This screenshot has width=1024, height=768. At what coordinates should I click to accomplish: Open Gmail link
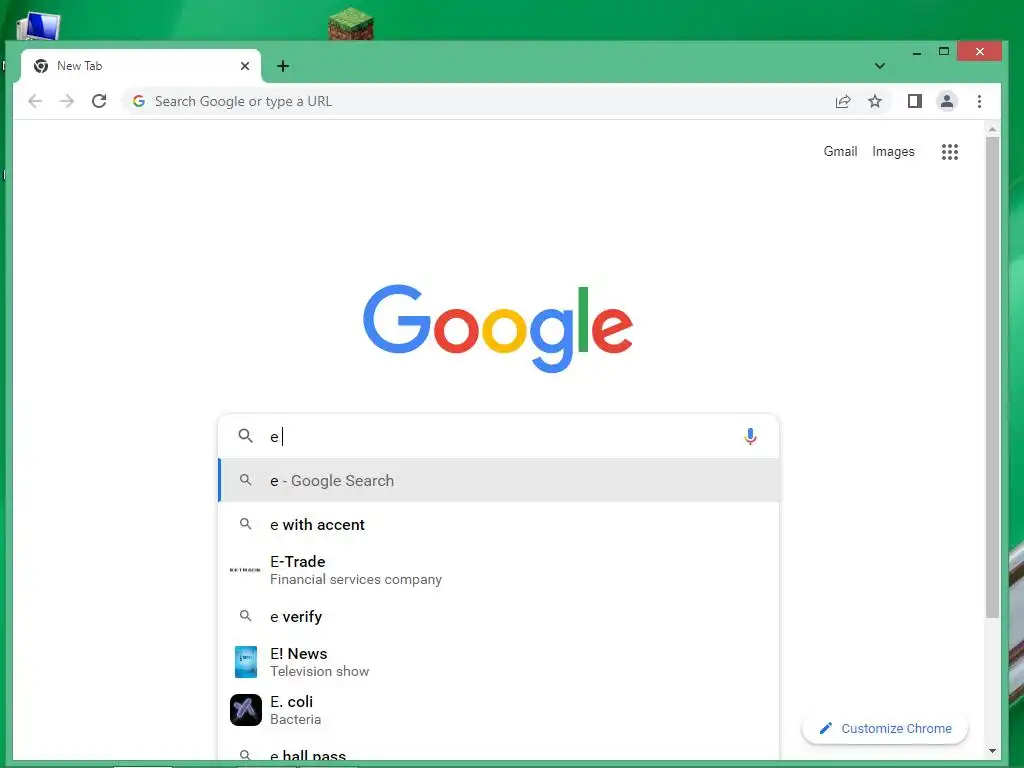pos(840,152)
